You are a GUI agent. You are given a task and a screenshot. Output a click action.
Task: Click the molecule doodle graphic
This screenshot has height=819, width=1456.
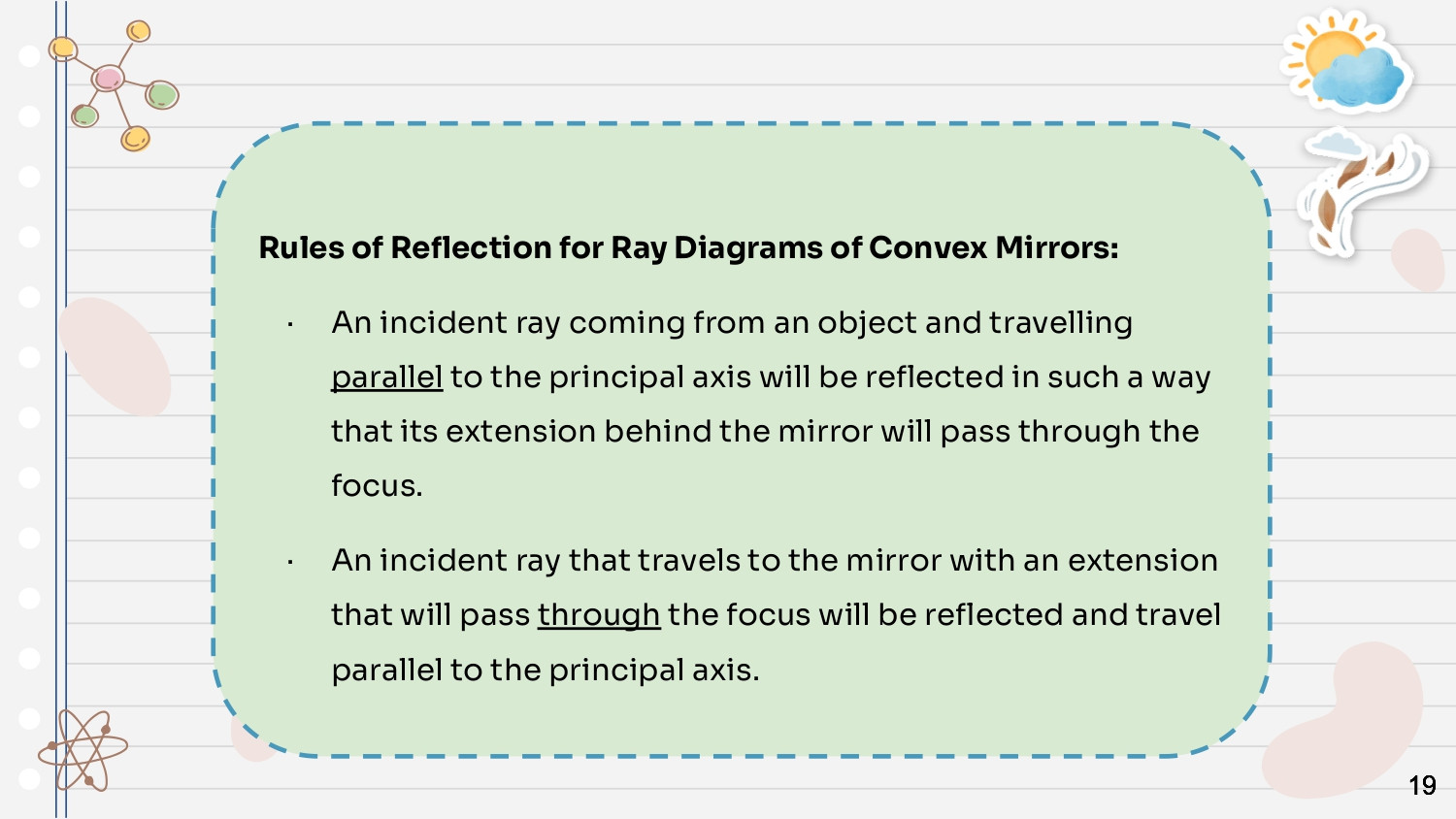click(x=115, y=85)
